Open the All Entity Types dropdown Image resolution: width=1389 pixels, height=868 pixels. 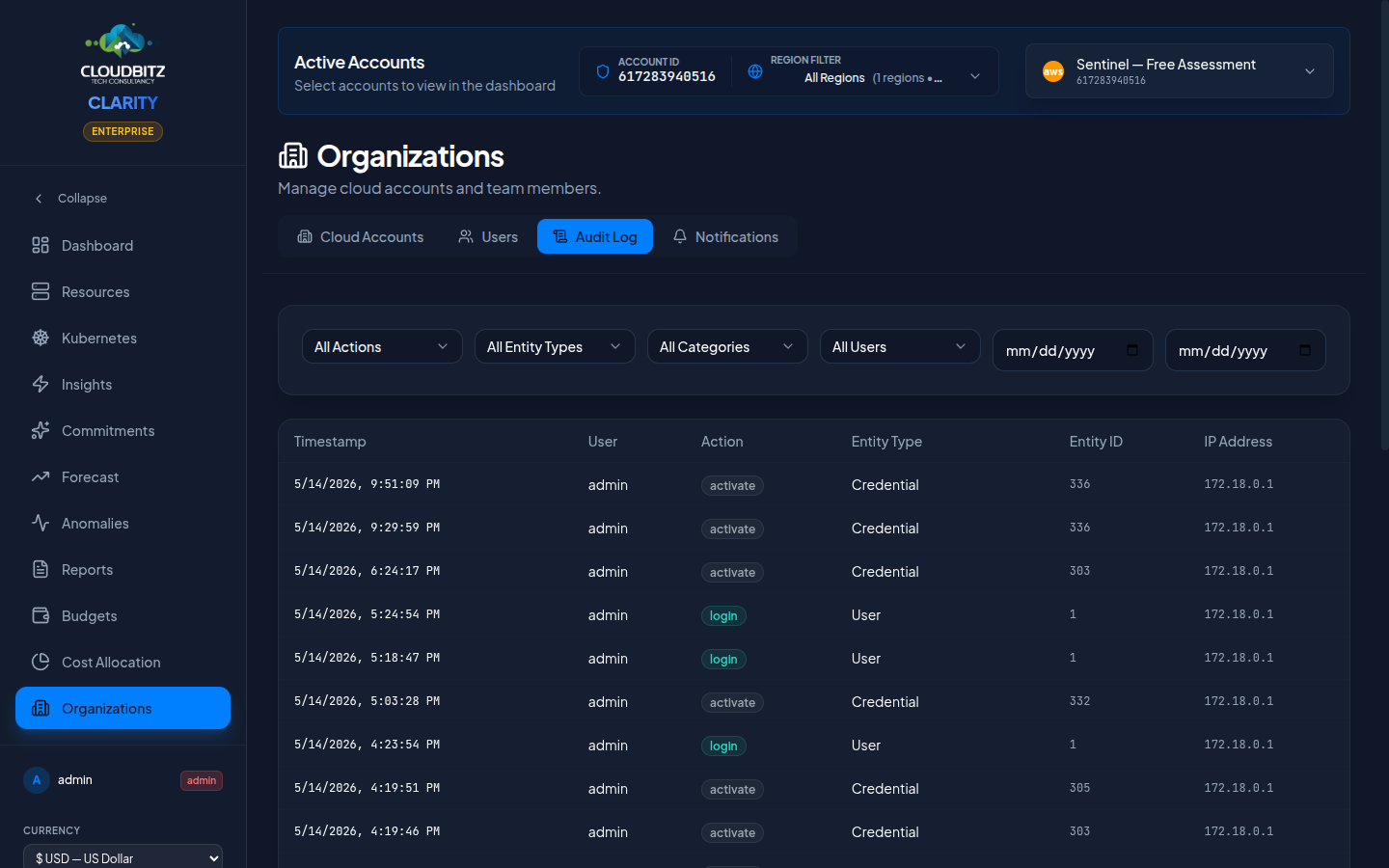pos(555,347)
